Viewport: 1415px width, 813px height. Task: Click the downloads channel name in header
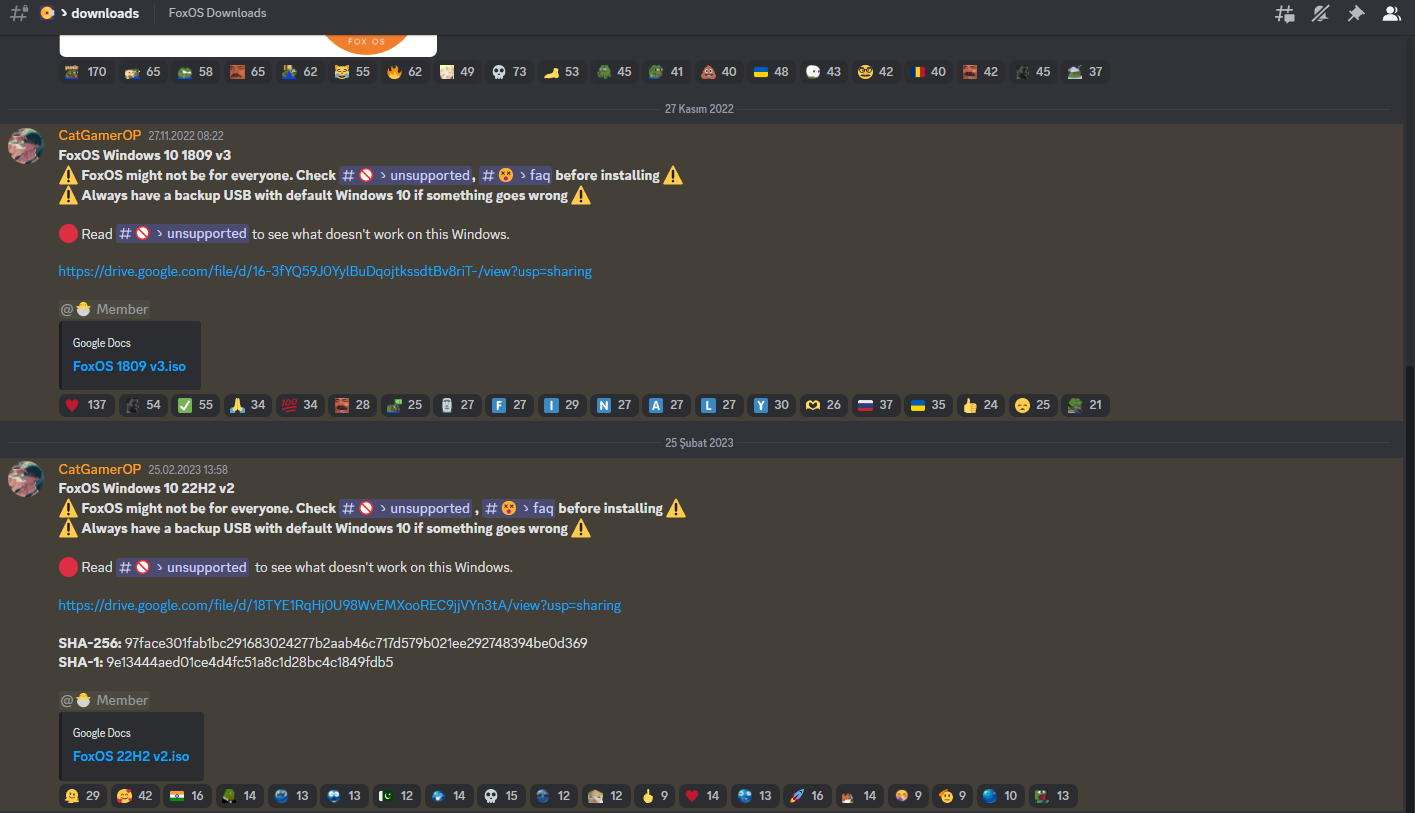(105, 14)
